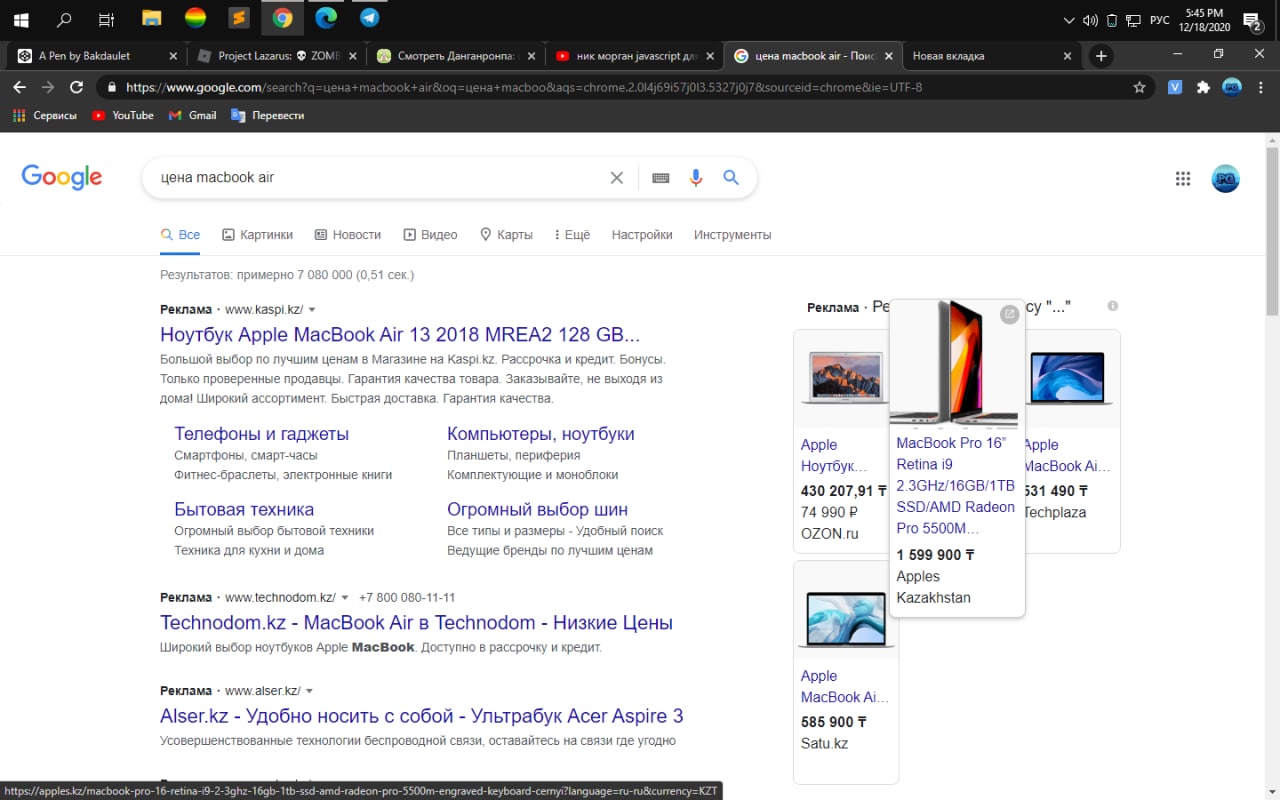Open Sublime Text from taskbar
The width and height of the screenshot is (1280, 800).
(x=238, y=18)
